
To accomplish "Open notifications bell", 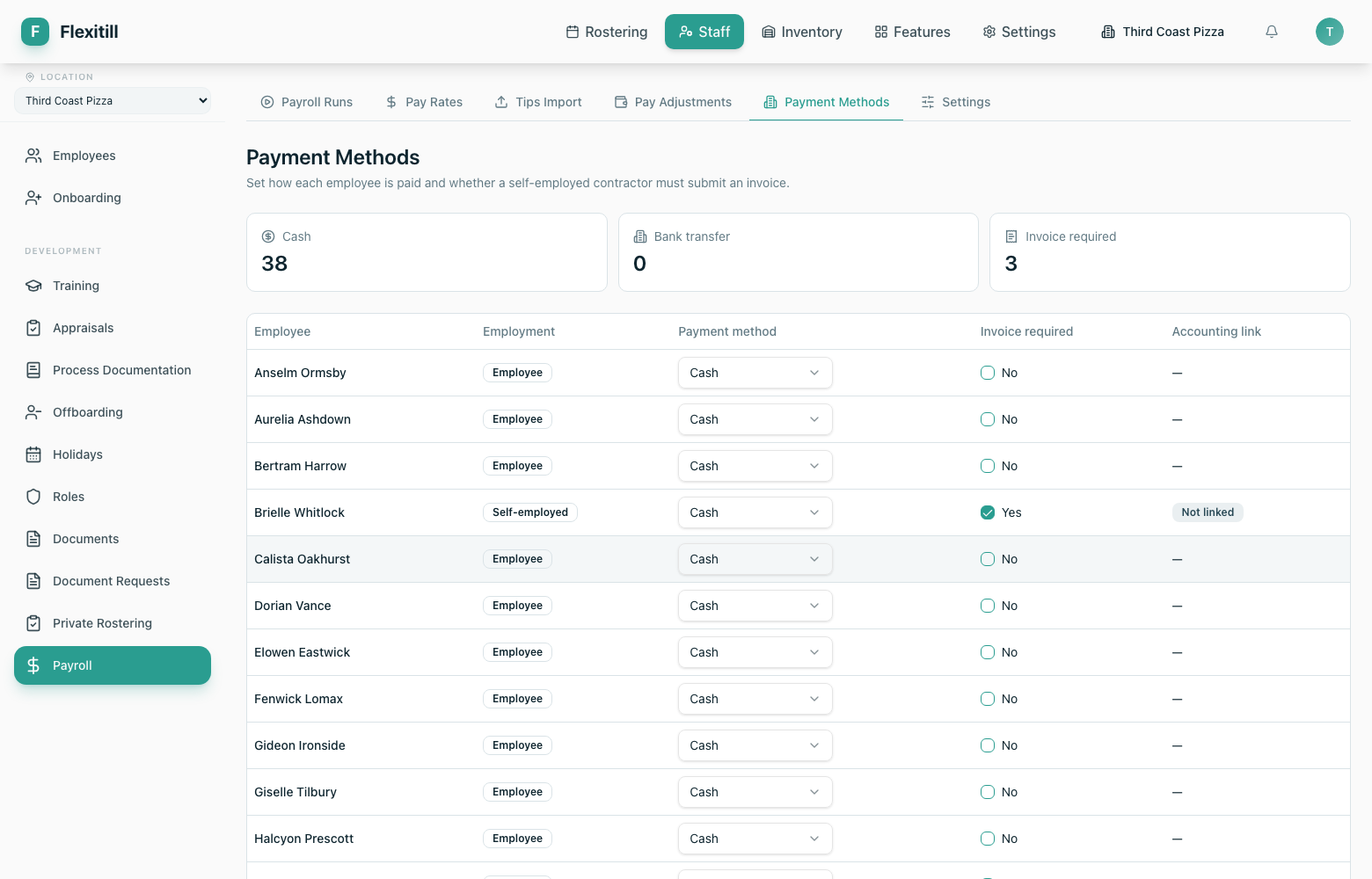I will pyautogui.click(x=1272, y=32).
